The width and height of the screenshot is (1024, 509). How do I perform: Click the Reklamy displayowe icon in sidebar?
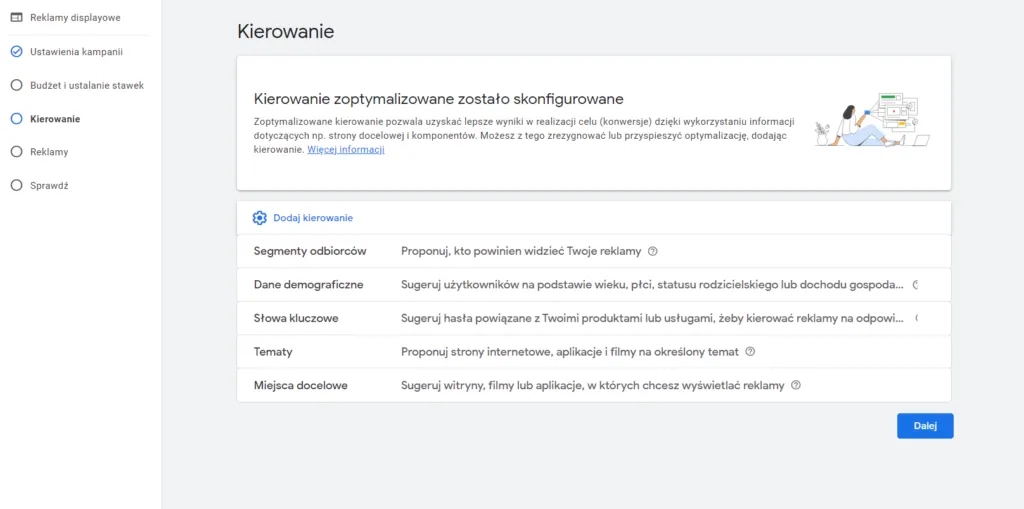click(16, 17)
